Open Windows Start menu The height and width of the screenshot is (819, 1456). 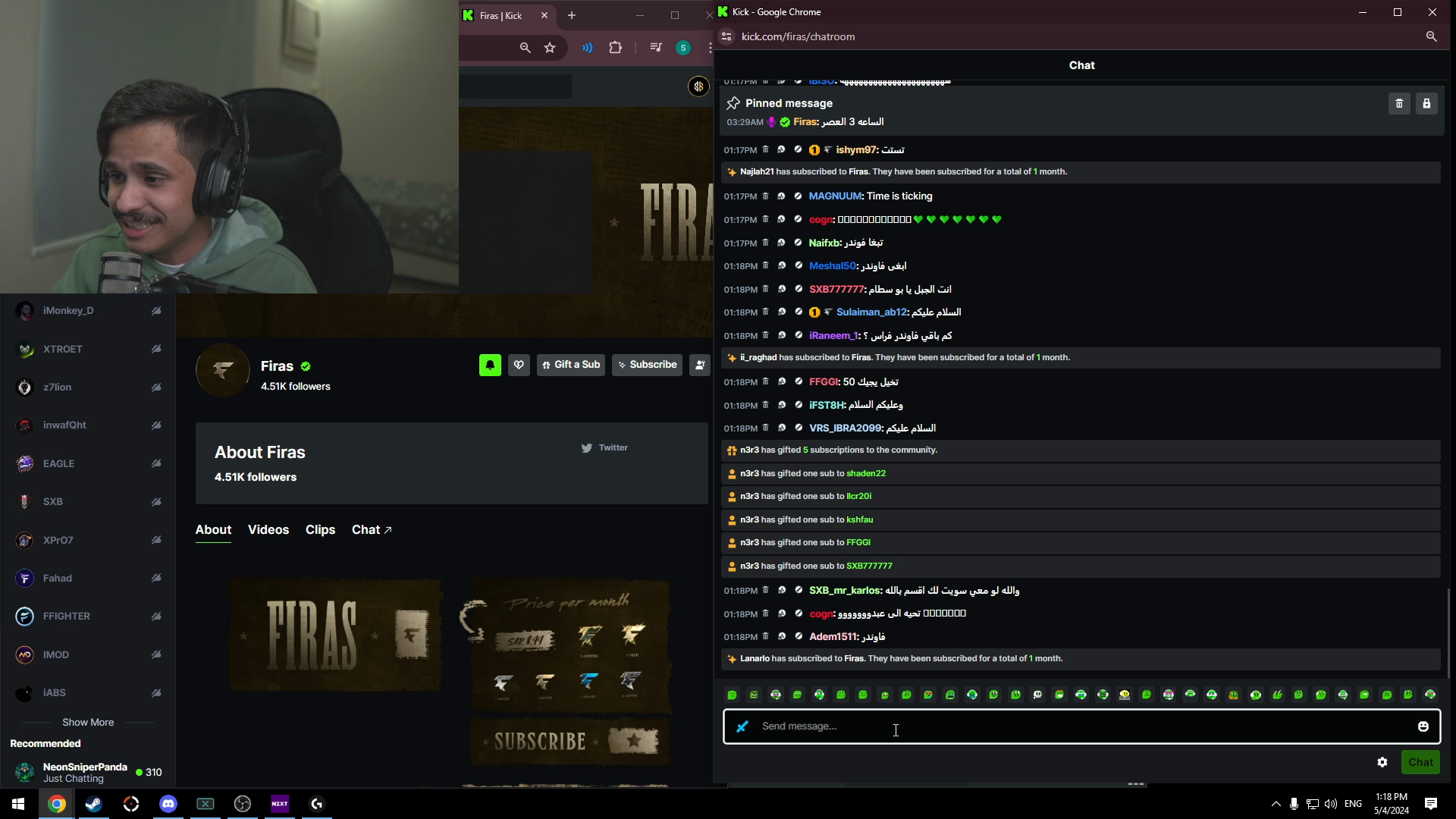click(18, 804)
